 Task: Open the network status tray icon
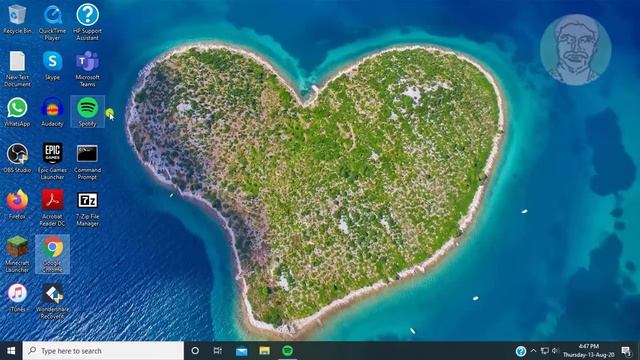(x=544, y=351)
